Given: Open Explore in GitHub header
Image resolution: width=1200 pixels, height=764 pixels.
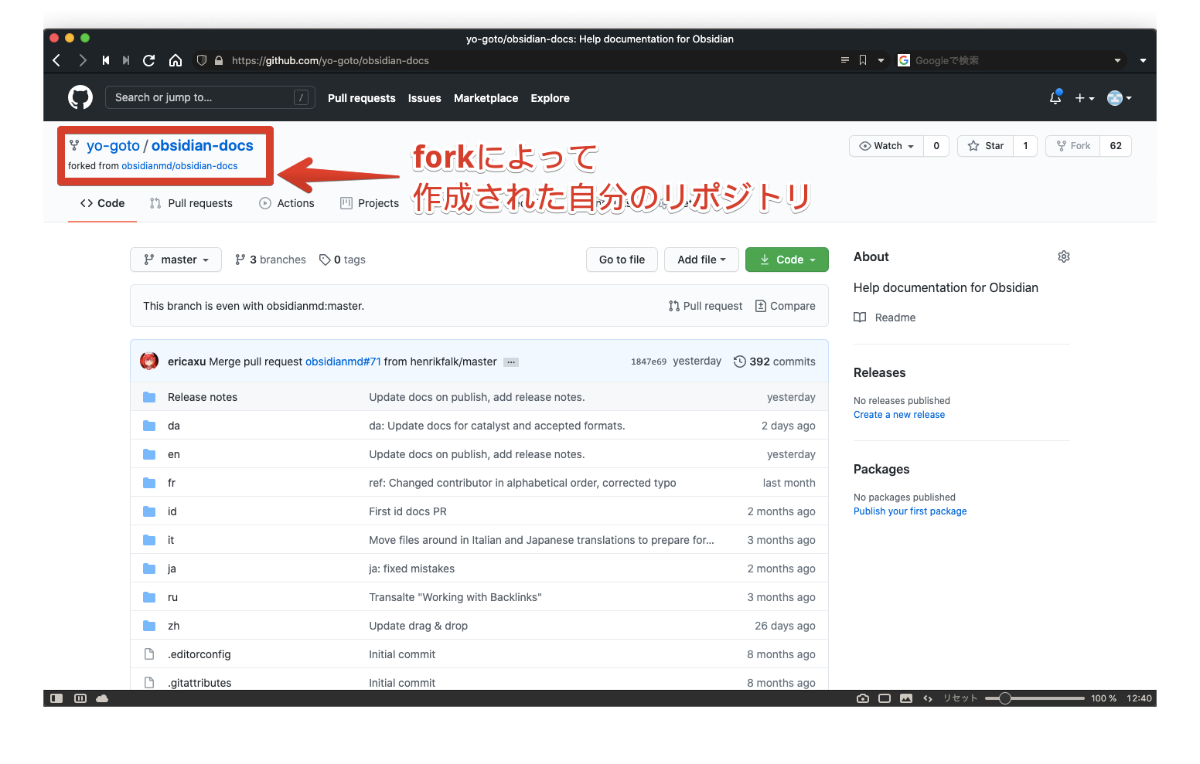Looking at the screenshot, I should pos(550,98).
